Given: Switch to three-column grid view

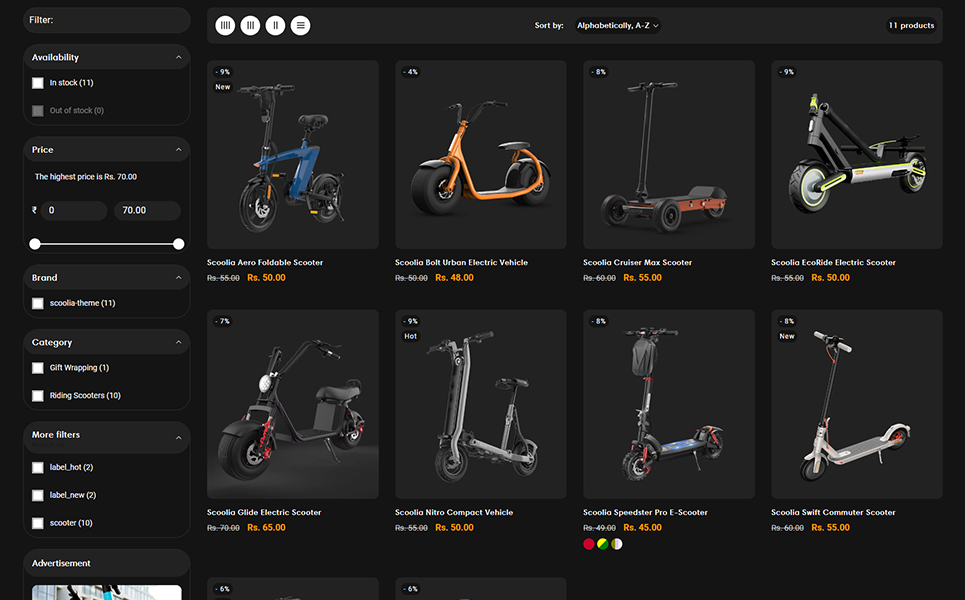Looking at the screenshot, I should pyautogui.click(x=250, y=25).
